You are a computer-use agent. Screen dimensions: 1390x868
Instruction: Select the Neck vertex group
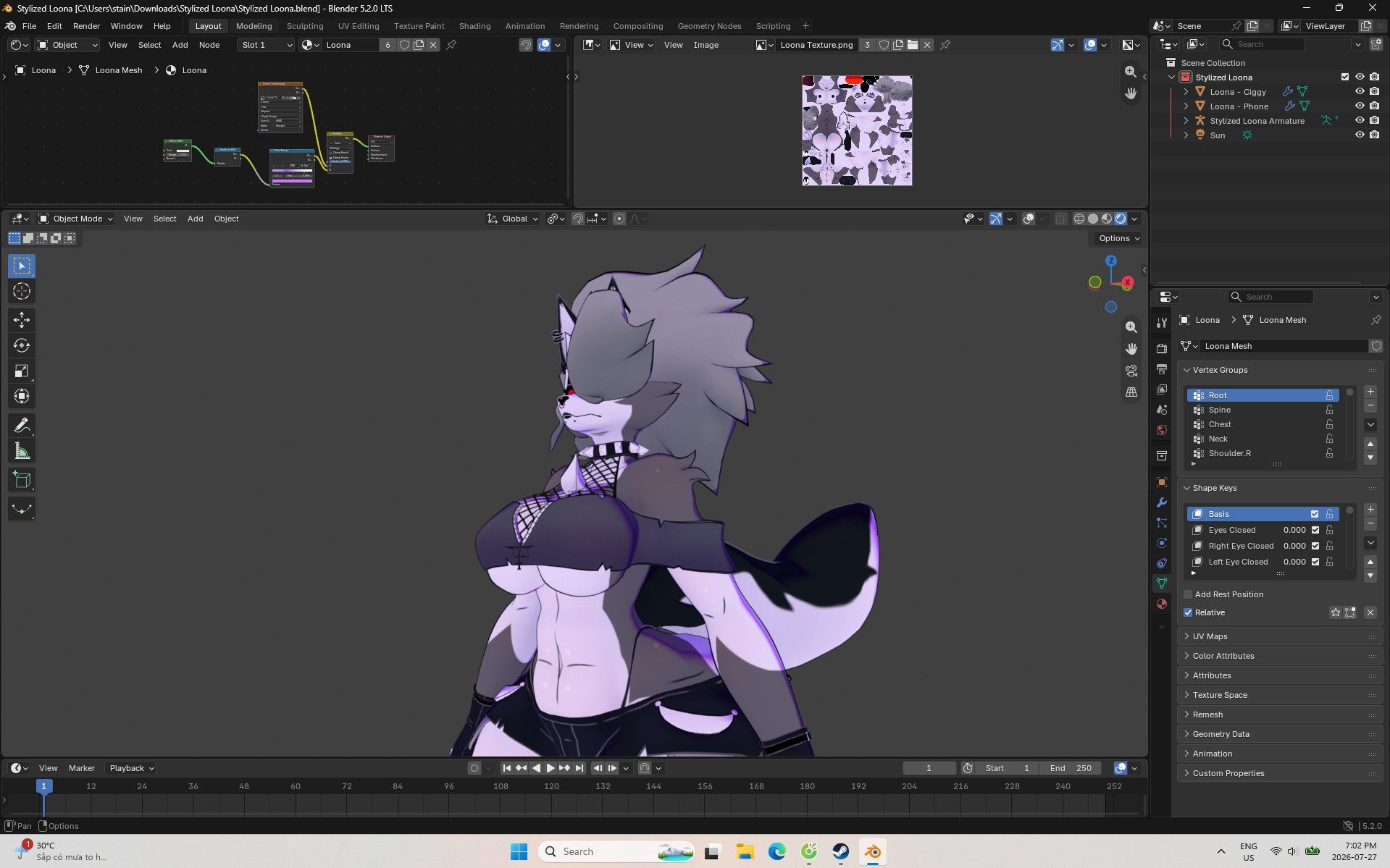point(1262,439)
